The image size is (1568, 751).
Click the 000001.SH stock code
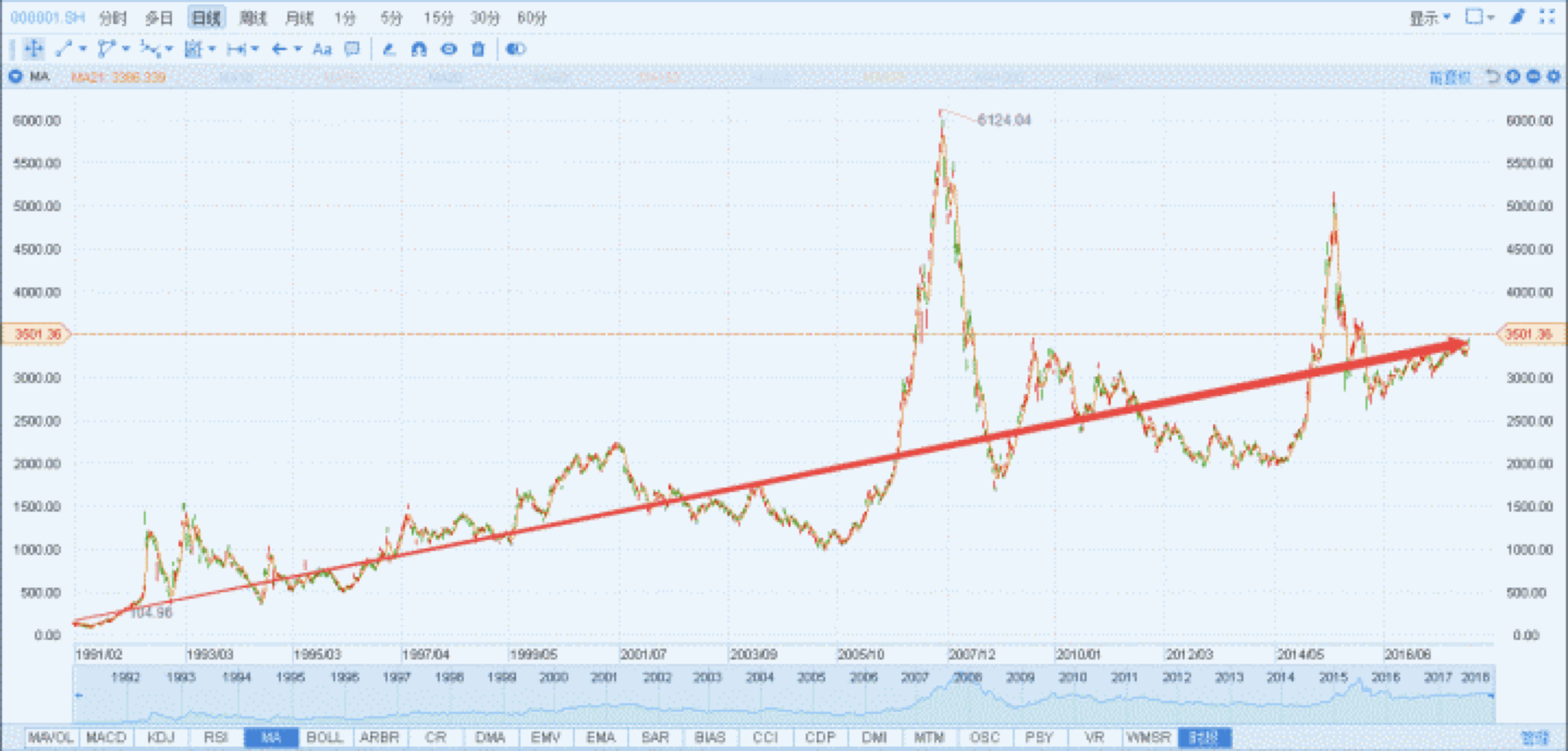tap(48, 18)
